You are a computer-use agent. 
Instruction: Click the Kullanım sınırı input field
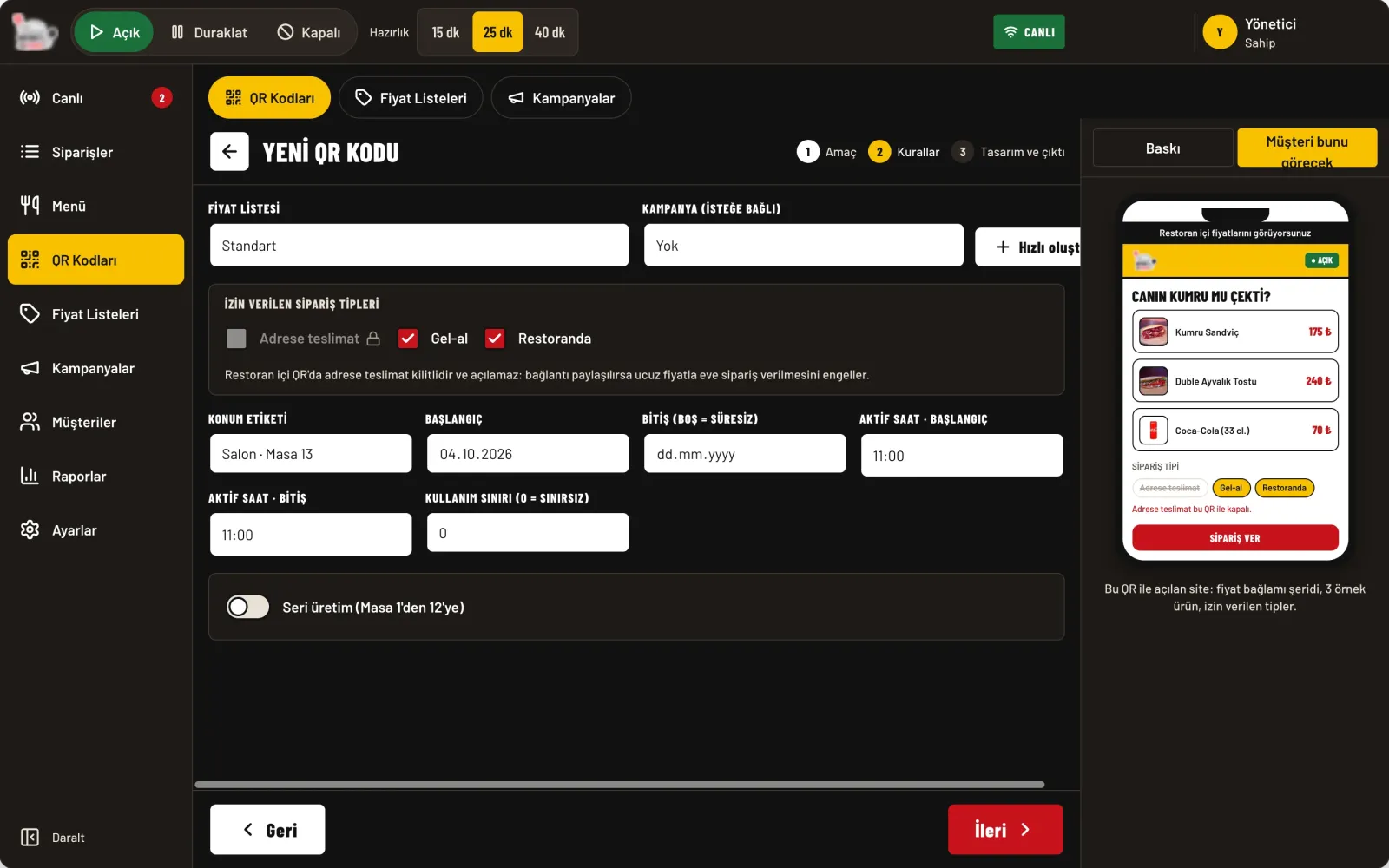click(528, 533)
